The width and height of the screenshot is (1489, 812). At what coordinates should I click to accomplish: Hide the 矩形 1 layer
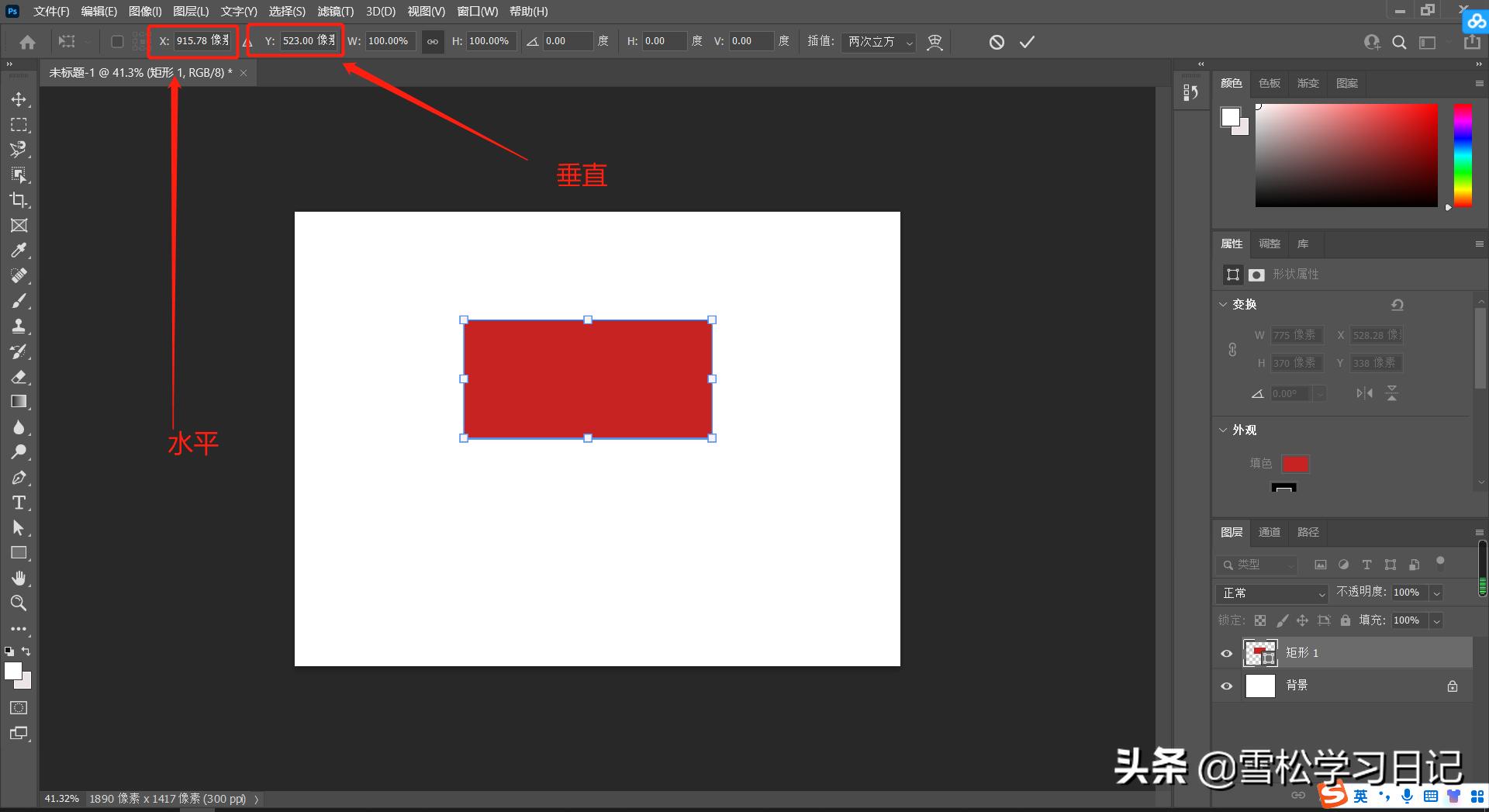[x=1226, y=654]
